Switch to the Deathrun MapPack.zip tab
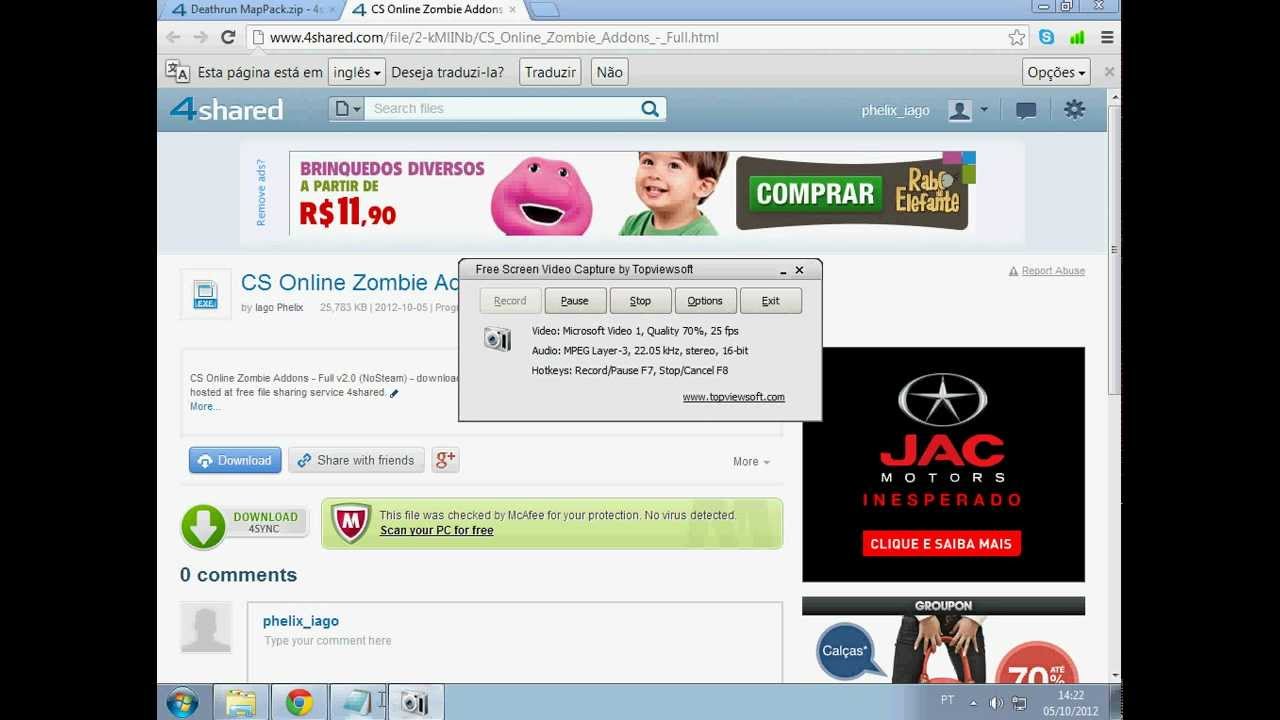Image resolution: width=1280 pixels, height=720 pixels. tap(250, 10)
